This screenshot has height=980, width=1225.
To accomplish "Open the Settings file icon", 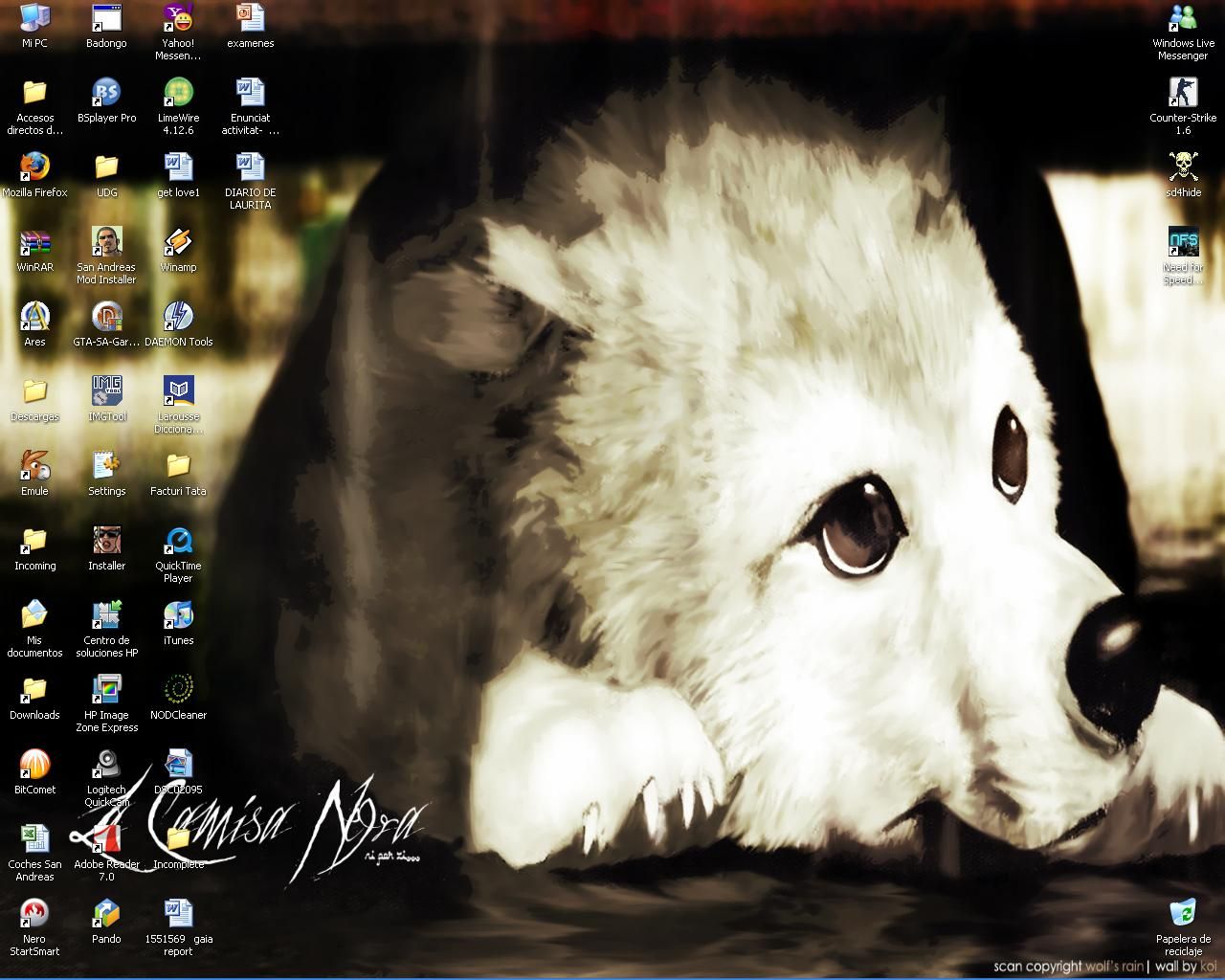I will tap(106, 465).
